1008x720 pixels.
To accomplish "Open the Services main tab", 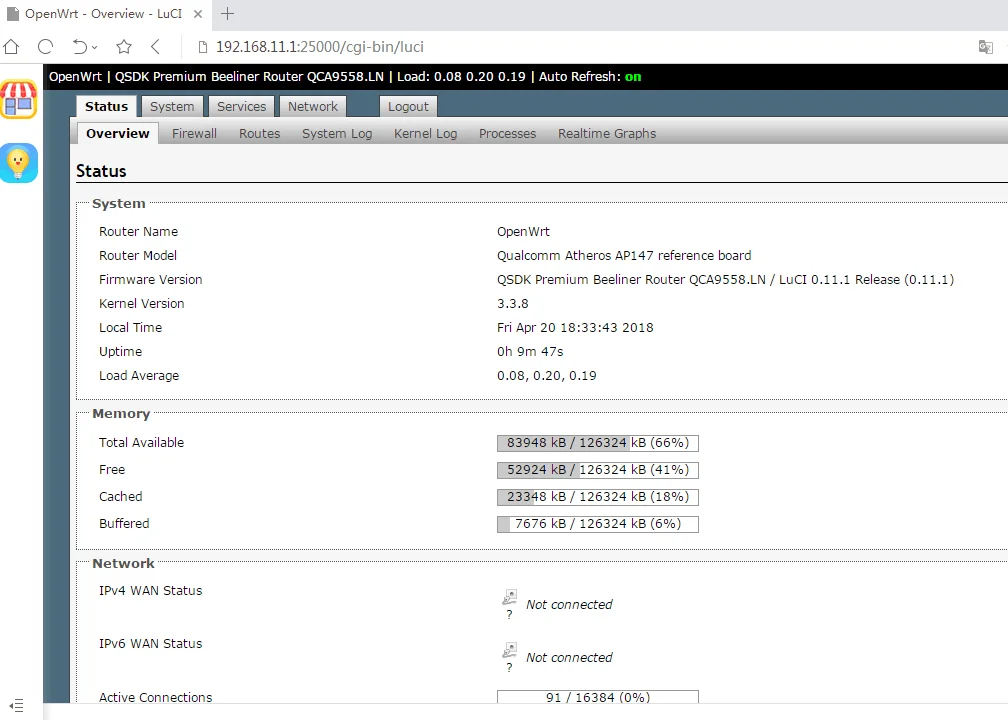I will (241, 107).
